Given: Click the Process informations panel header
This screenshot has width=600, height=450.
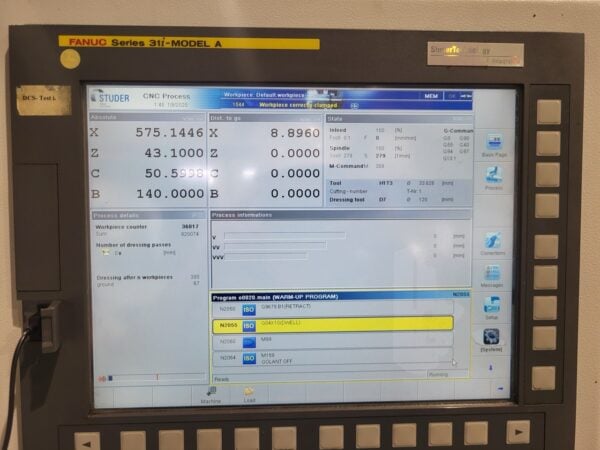Looking at the screenshot, I should 341,215.
